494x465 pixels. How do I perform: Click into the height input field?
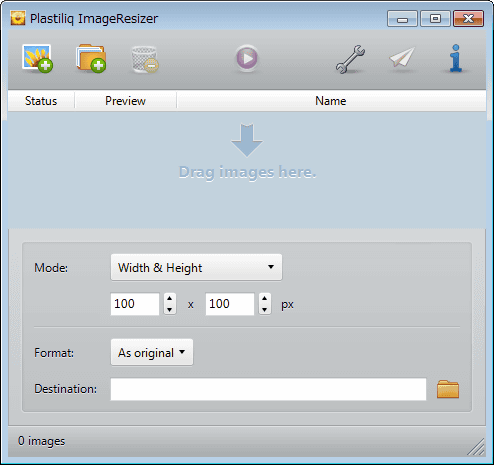230,304
